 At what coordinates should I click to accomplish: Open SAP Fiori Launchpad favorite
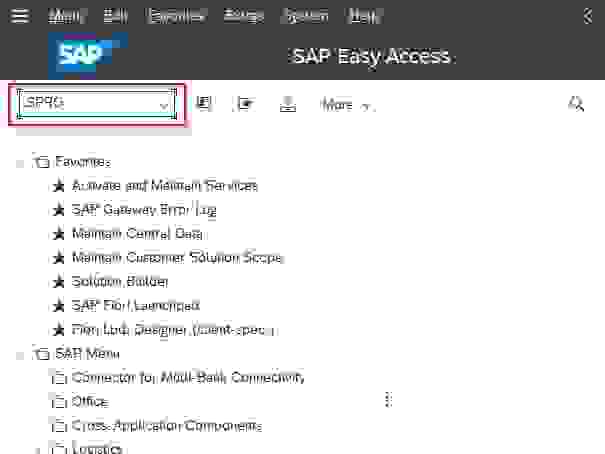136,306
